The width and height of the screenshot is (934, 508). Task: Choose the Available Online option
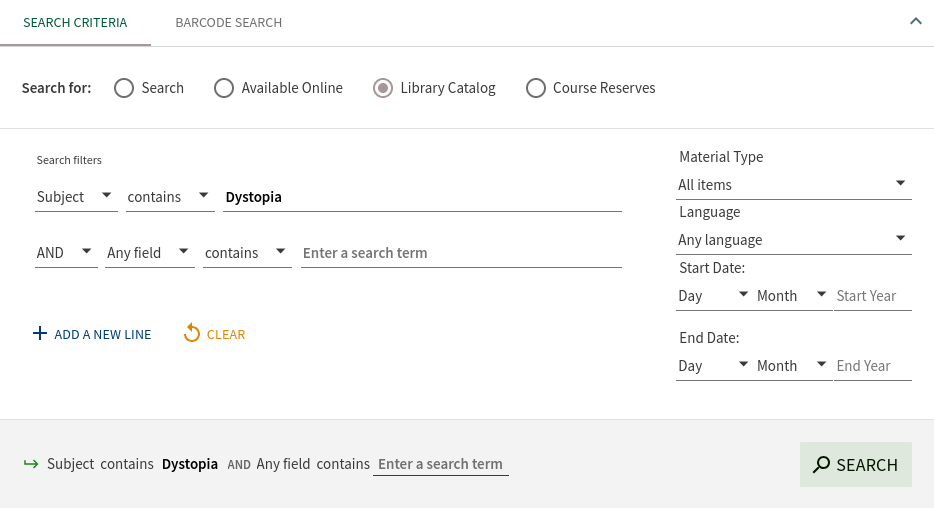224,88
